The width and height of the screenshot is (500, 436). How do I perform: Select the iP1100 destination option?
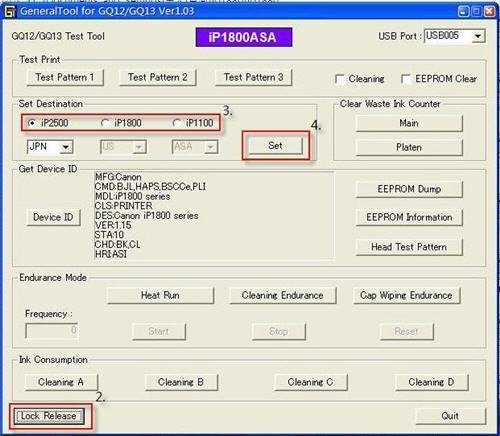click(x=177, y=123)
